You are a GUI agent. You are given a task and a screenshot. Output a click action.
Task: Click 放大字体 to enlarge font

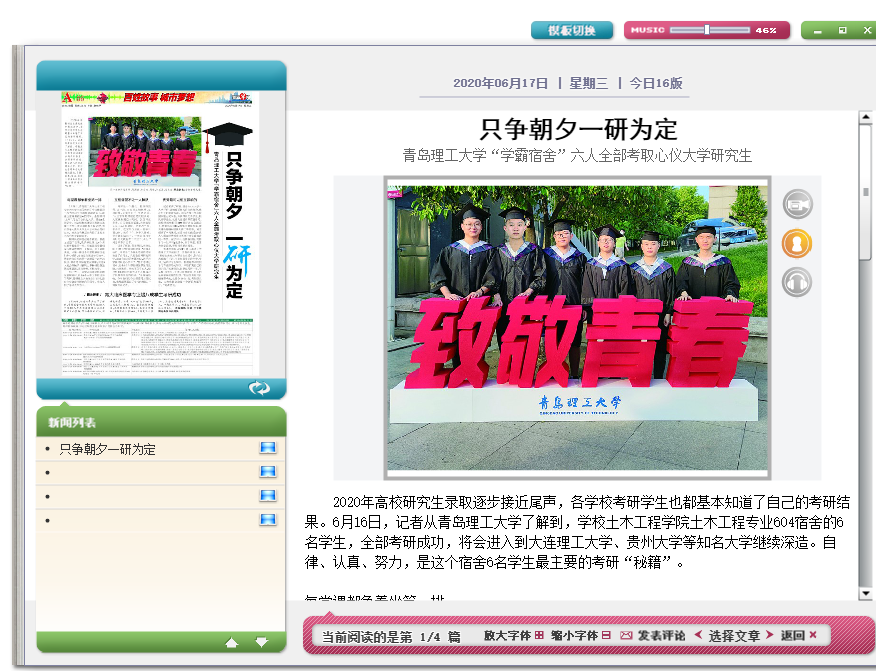pos(513,635)
